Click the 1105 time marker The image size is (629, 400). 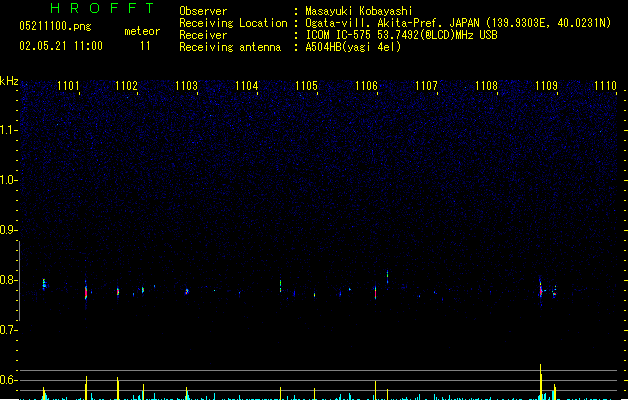tap(306, 86)
